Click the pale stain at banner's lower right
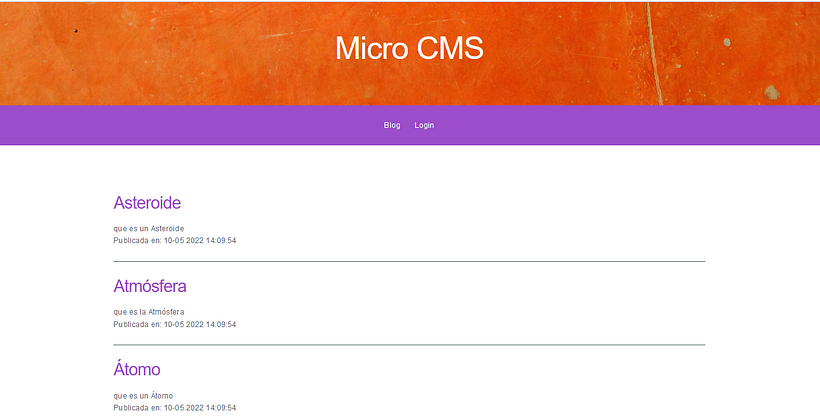 pos(772,93)
